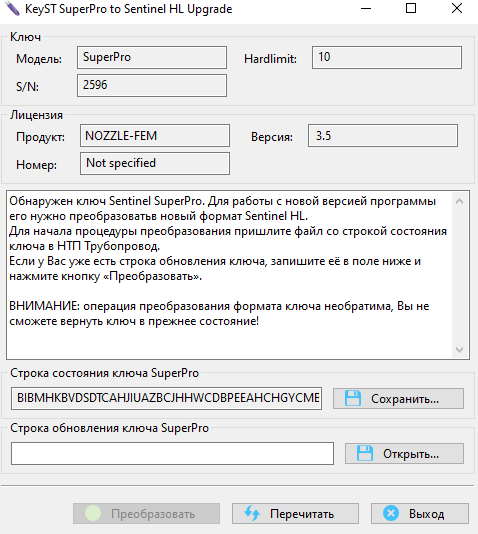
Task: Click the scroll down arrow in message box
Action: [459, 350]
